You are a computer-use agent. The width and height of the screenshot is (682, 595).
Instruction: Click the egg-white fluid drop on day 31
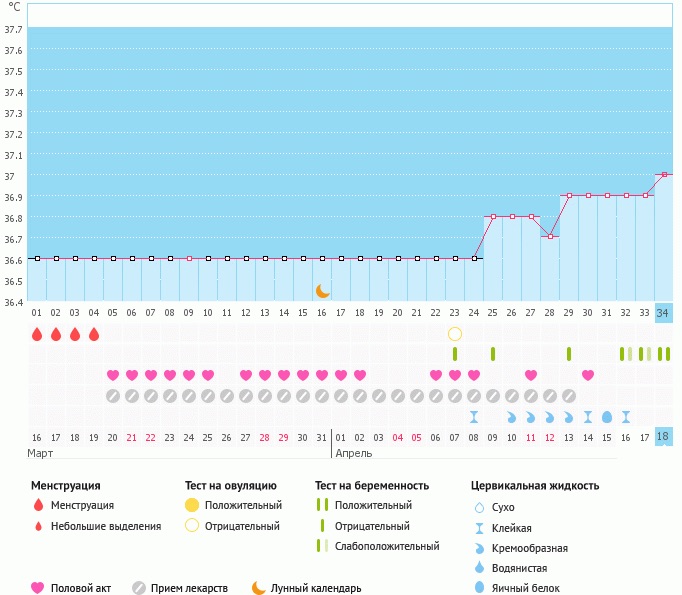pos(607,417)
